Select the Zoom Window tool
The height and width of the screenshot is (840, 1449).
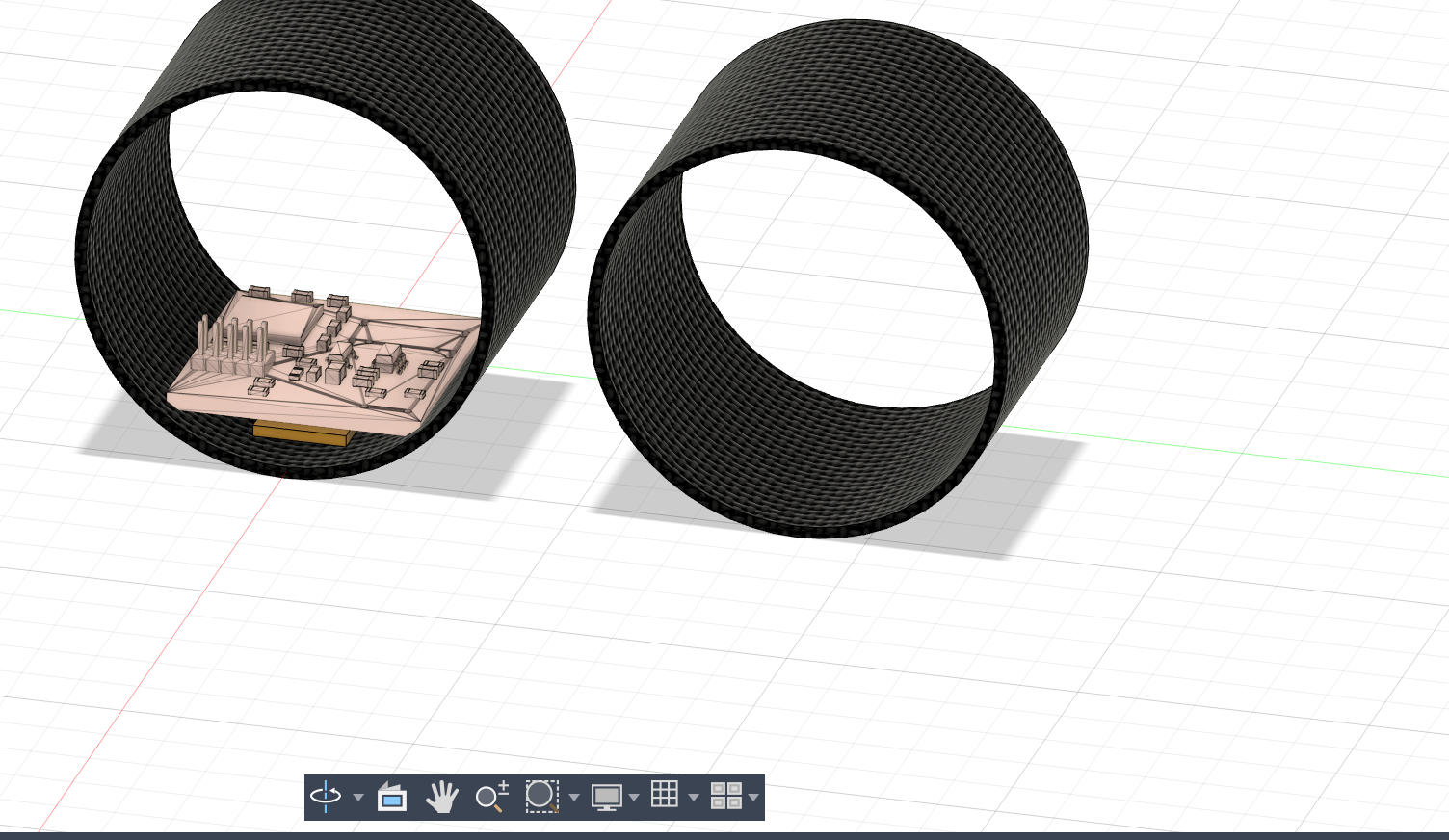(542, 797)
